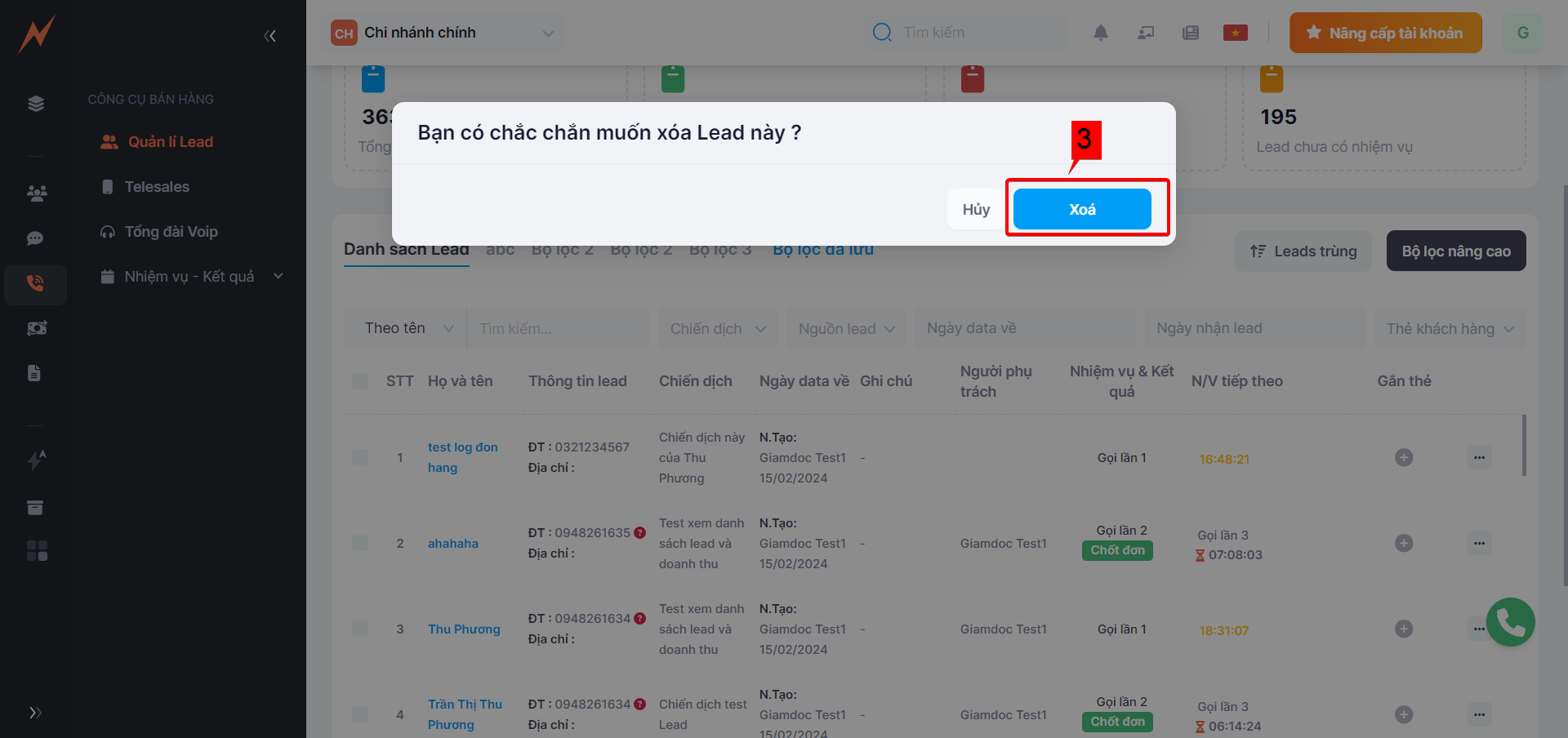The image size is (1568, 738).
Task: Collapse sidebar with double chevron icon
Action: (x=269, y=36)
